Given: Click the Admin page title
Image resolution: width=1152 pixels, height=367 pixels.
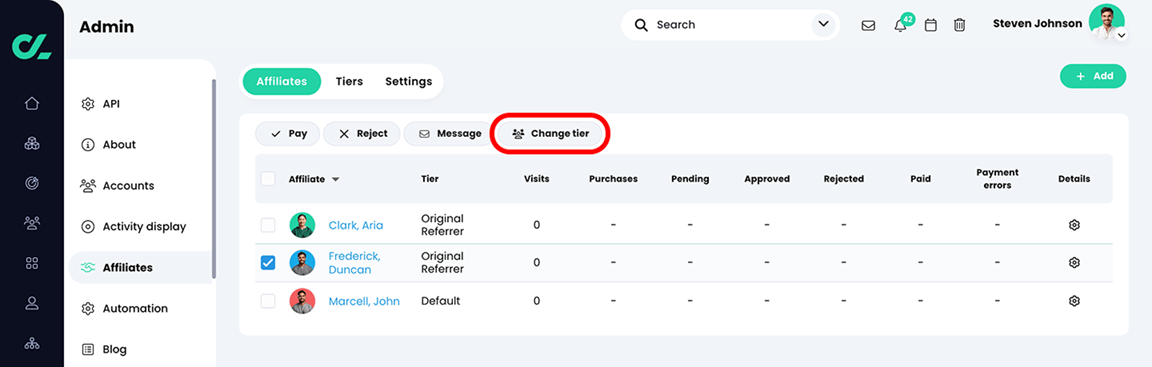Looking at the screenshot, I should pos(107,27).
